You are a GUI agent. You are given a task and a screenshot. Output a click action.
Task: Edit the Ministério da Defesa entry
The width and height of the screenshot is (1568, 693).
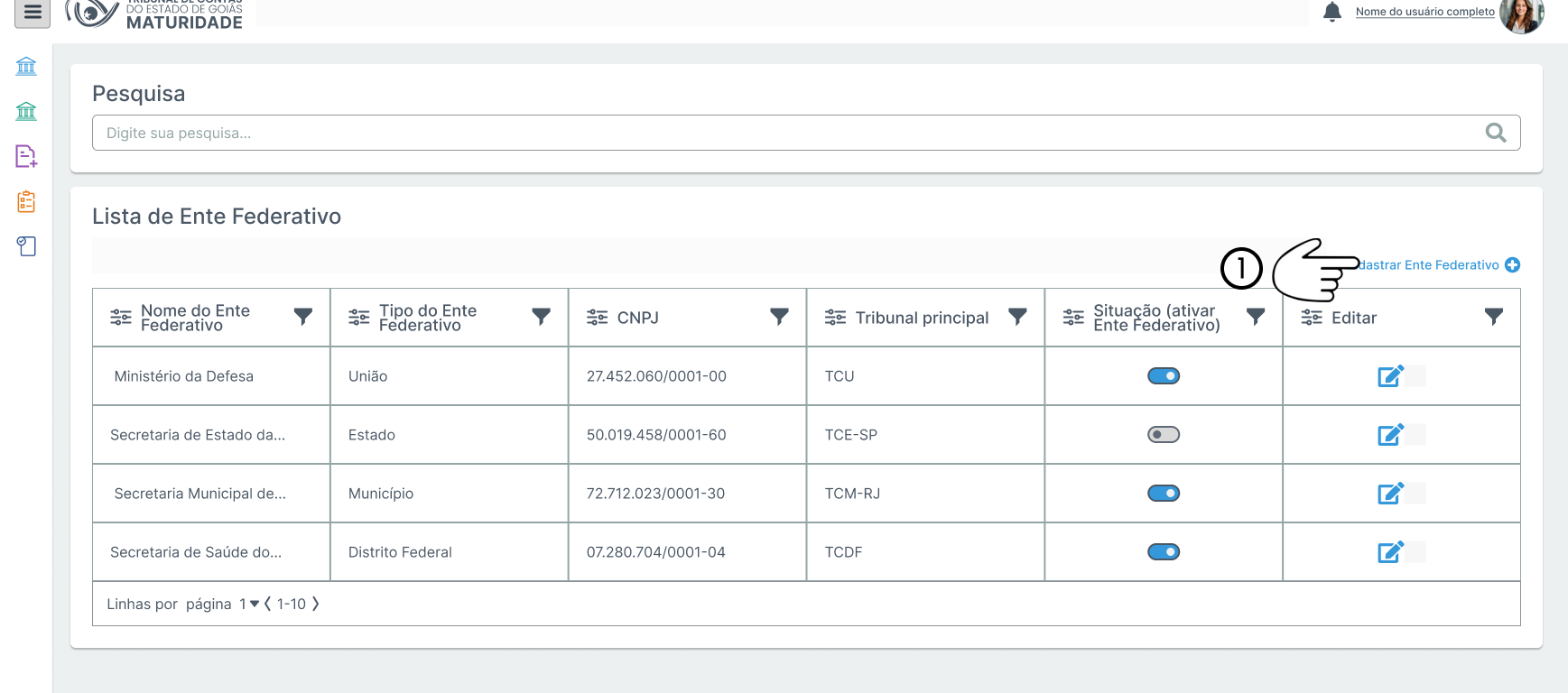[x=1390, y=376]
